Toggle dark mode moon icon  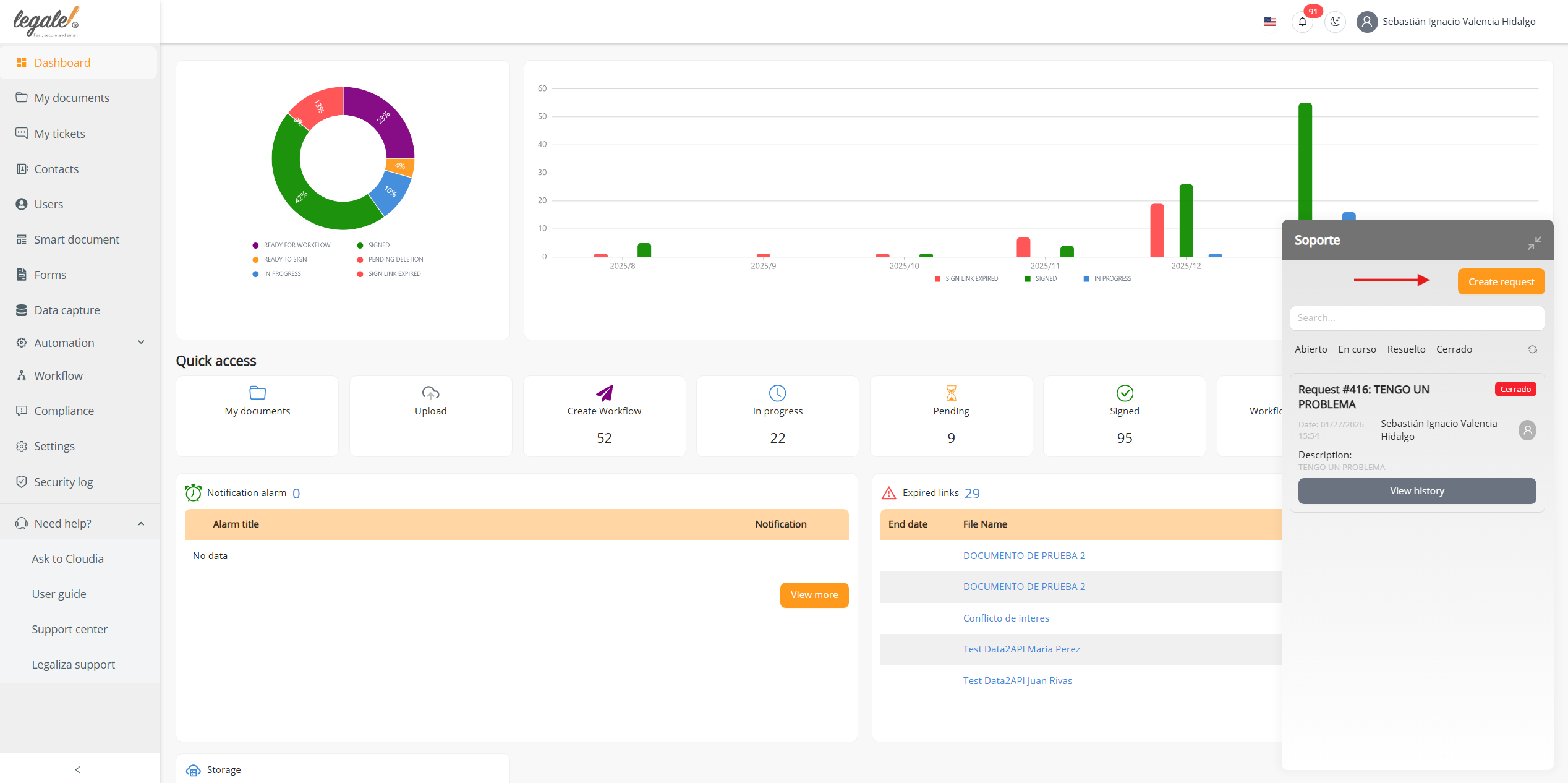point(1335,22)
